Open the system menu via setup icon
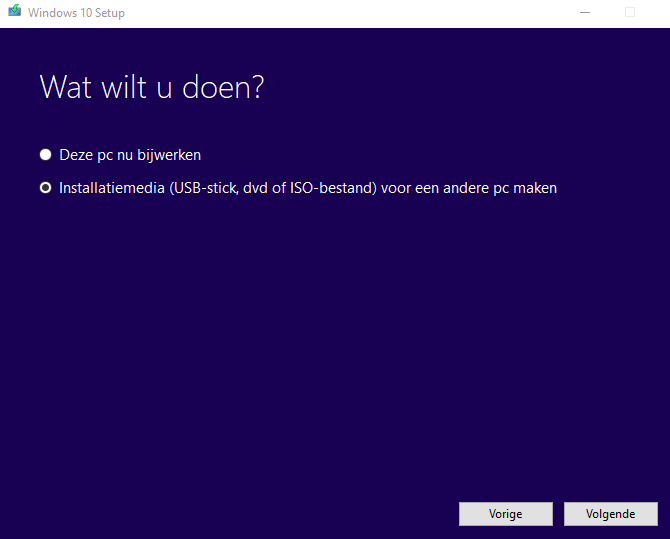 (x=15, y=11)
